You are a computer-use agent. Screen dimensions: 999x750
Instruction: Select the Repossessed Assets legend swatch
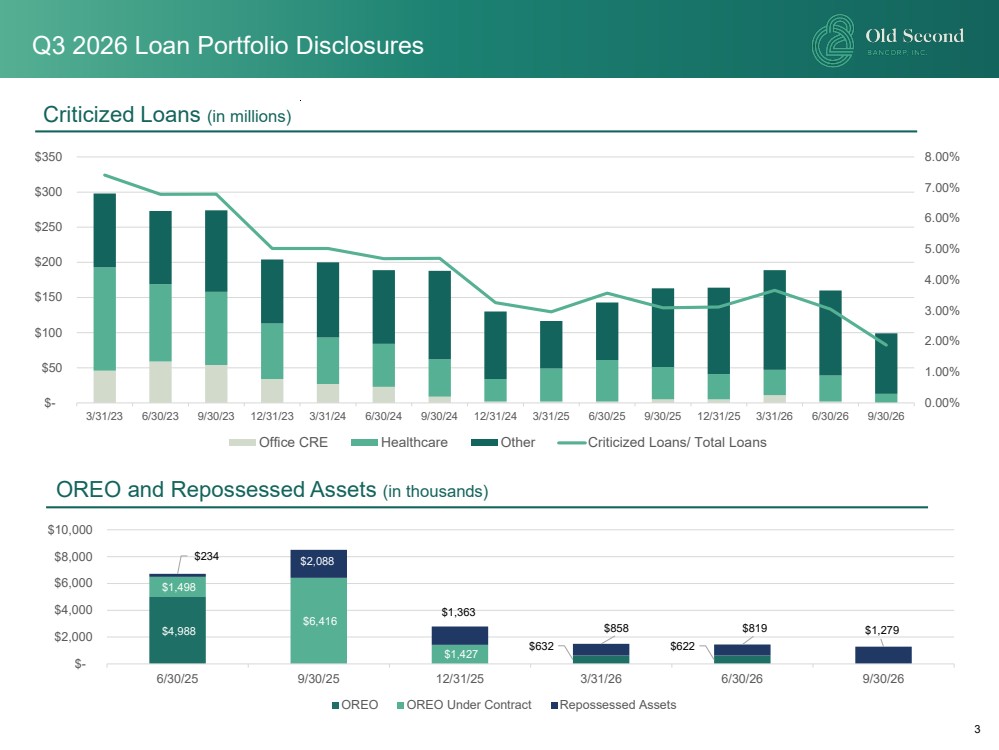click(x=554, y=705)
